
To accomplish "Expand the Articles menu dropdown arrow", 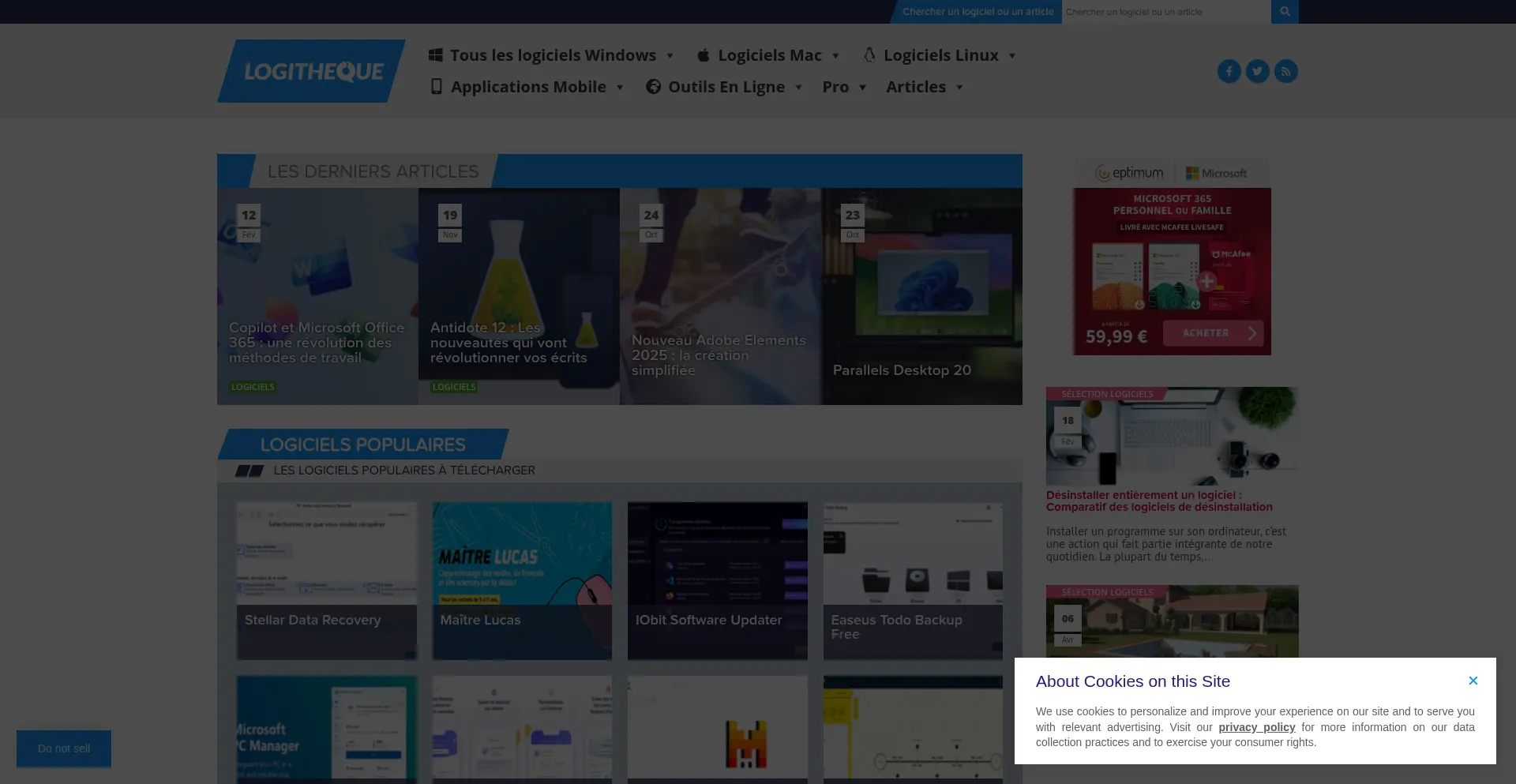I will (959, 88).
